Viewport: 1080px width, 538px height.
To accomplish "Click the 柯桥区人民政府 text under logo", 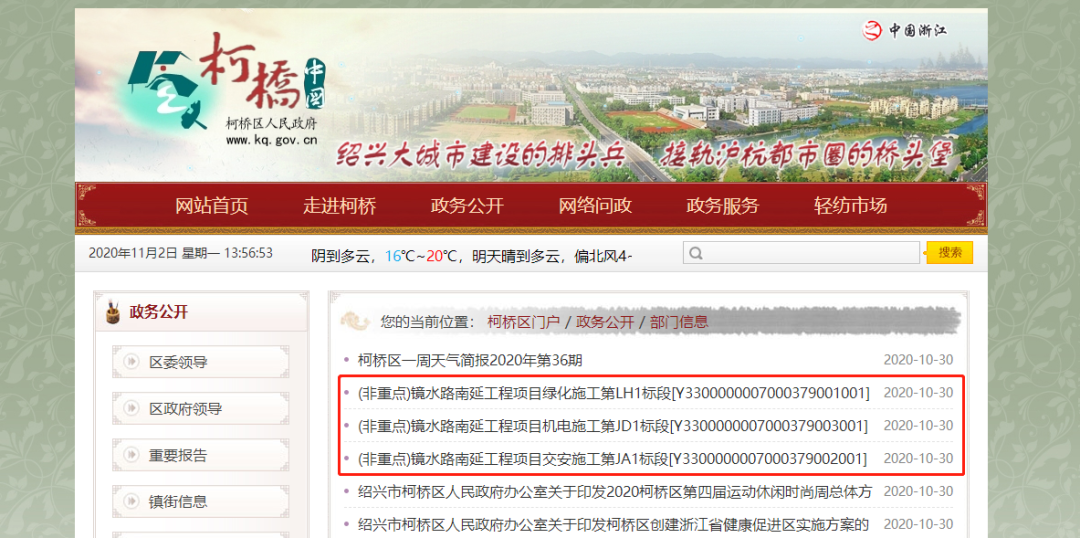I will (x=271, y=123).
